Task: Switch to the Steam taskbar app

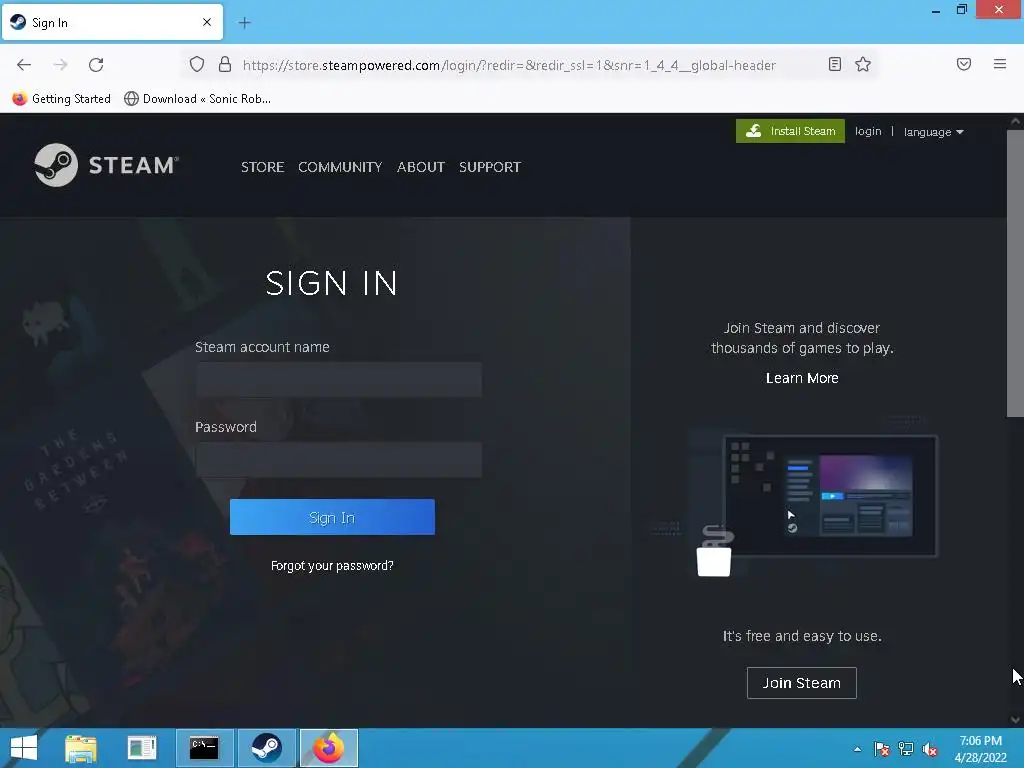Action: [x=266, y=748]
